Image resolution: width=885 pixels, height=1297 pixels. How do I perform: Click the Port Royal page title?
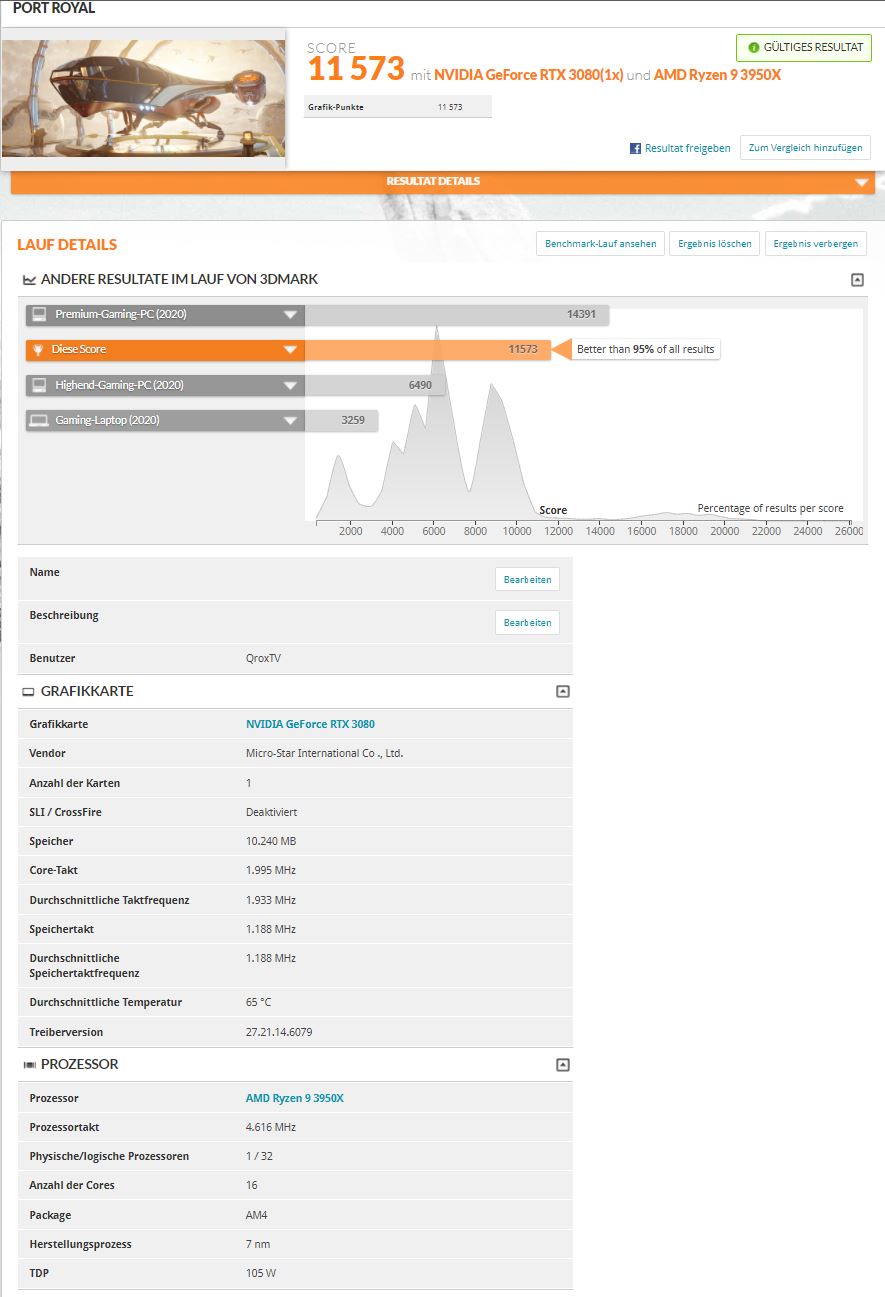point(54,8)
